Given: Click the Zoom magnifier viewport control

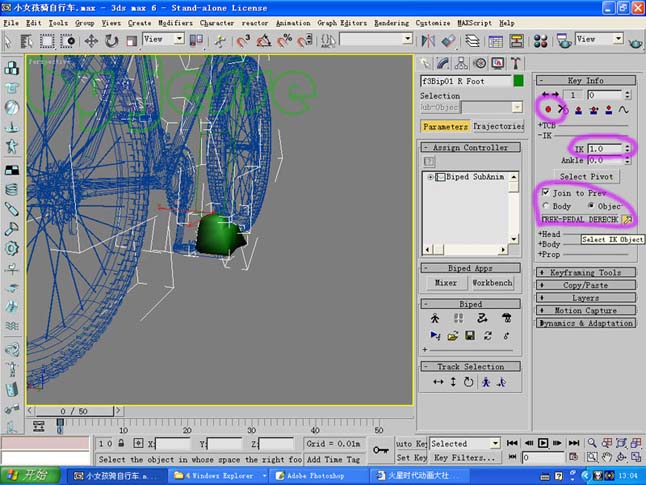Looking at the screenshot, I should [x=592, y=443].
